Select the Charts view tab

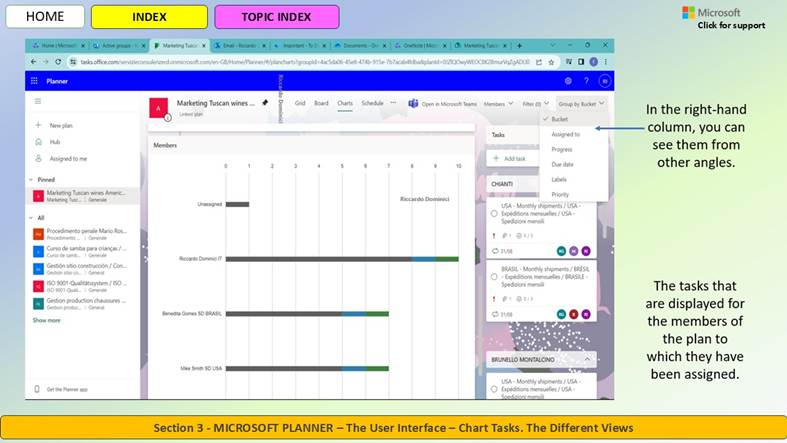(x=345, y=103)
